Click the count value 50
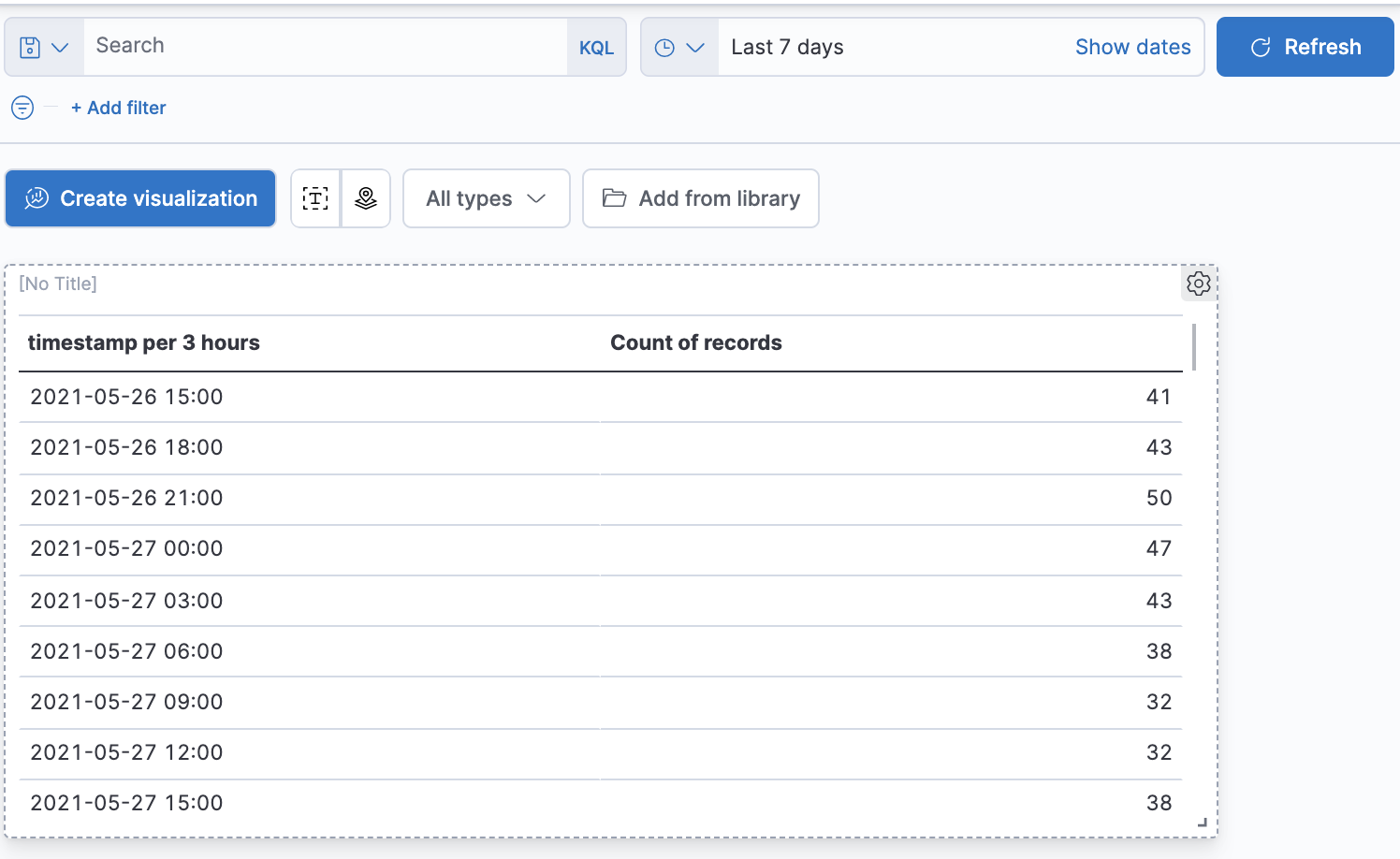This screenshot has height=859, width=1400. click(1159, 498)
